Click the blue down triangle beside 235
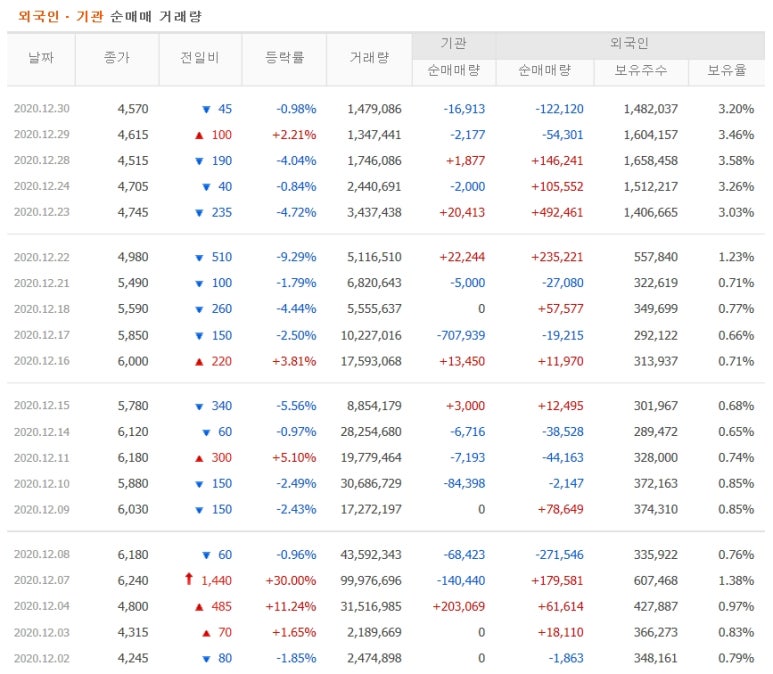The image size is (773, 674). coord(199,213)
